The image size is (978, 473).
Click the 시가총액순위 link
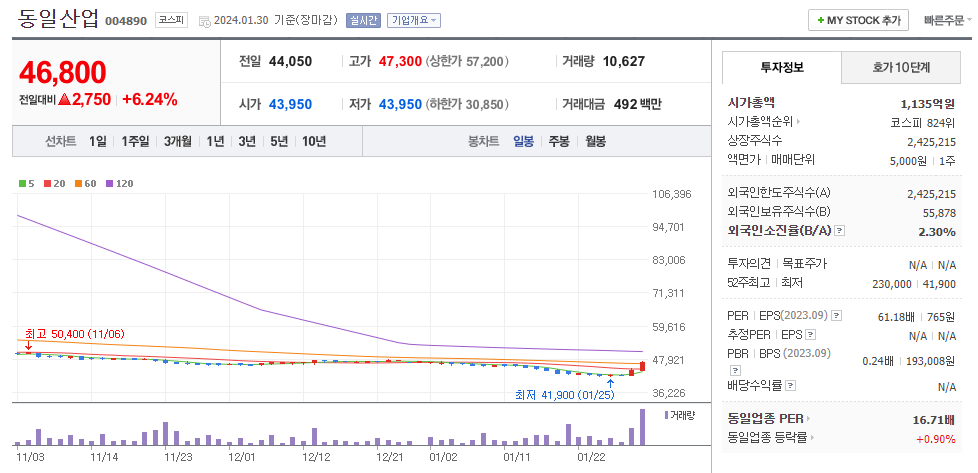point(760,122)
